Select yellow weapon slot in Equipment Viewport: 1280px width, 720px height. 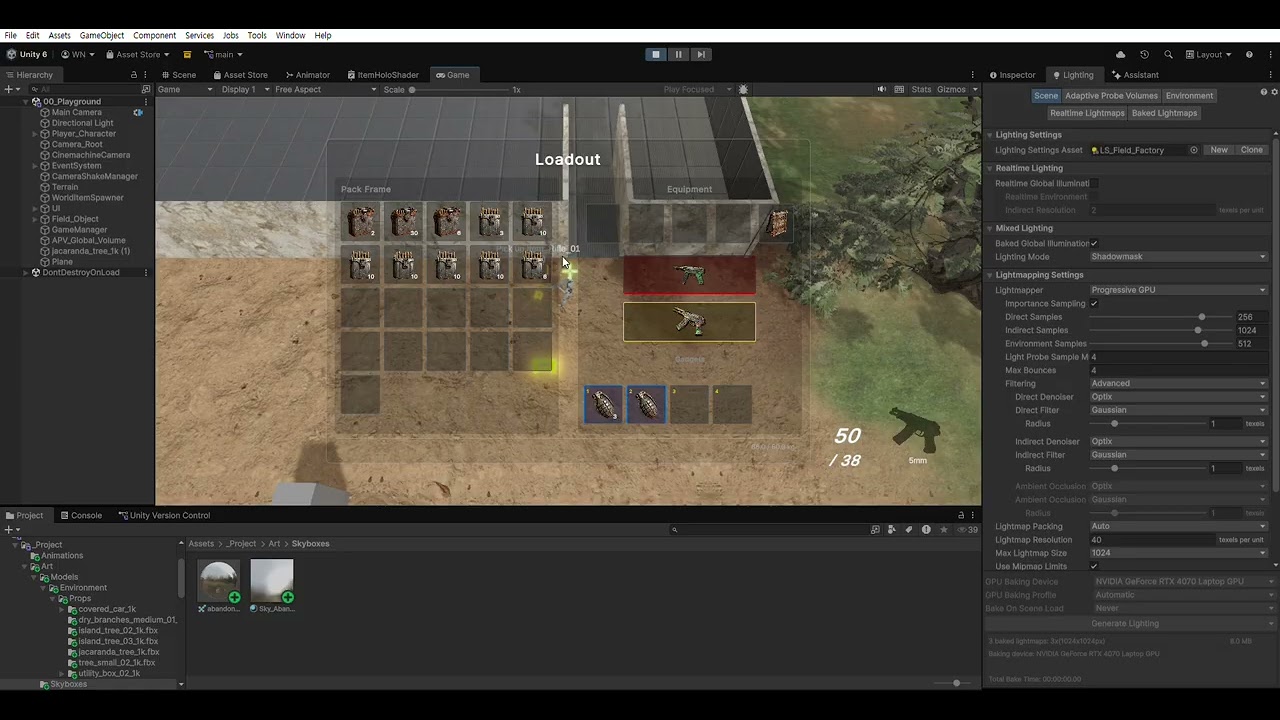pos(689,322)
